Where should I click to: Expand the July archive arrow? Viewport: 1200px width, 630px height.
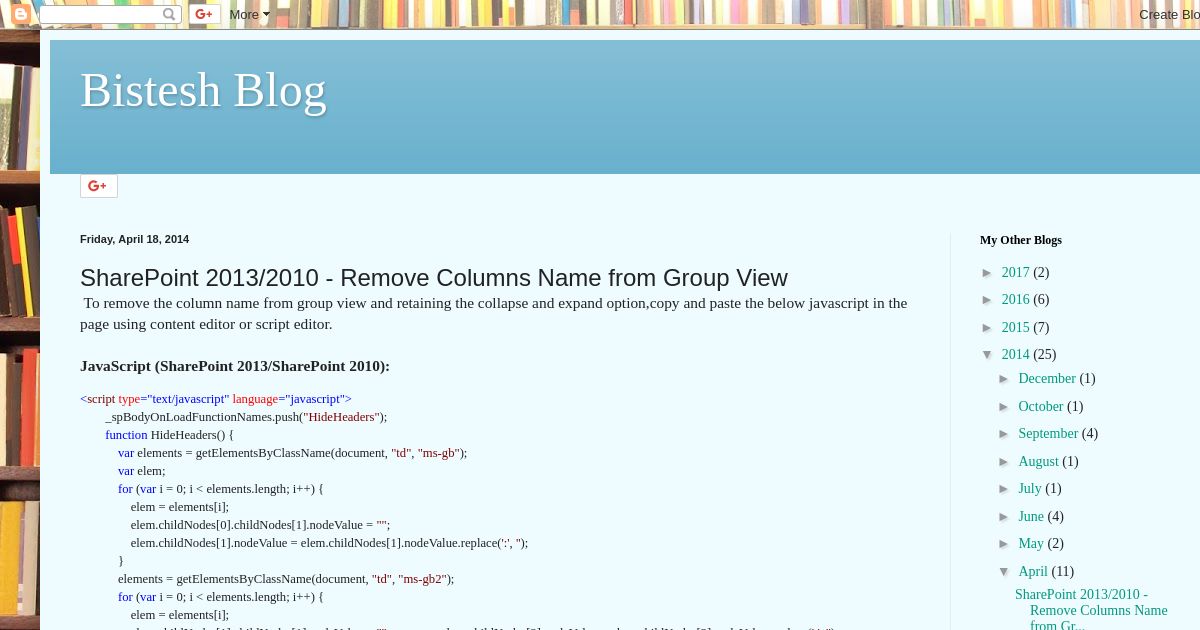coord(1005,489)
